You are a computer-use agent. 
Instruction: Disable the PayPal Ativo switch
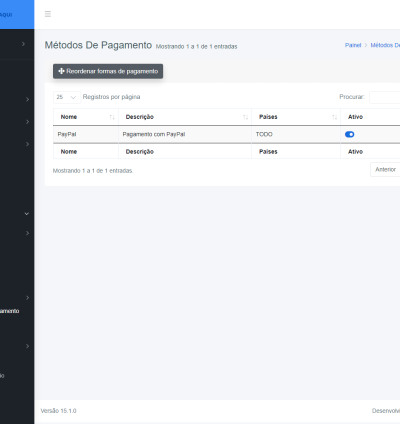point(349,134)
